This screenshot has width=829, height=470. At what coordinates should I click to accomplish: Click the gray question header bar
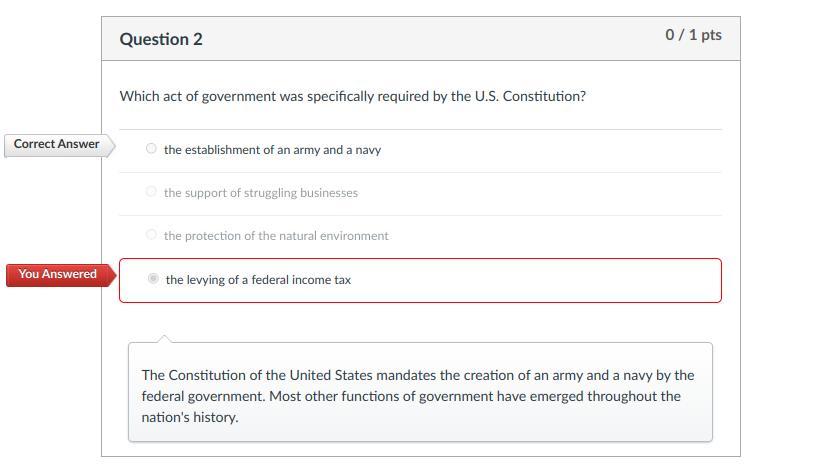(x=420, y=39)
